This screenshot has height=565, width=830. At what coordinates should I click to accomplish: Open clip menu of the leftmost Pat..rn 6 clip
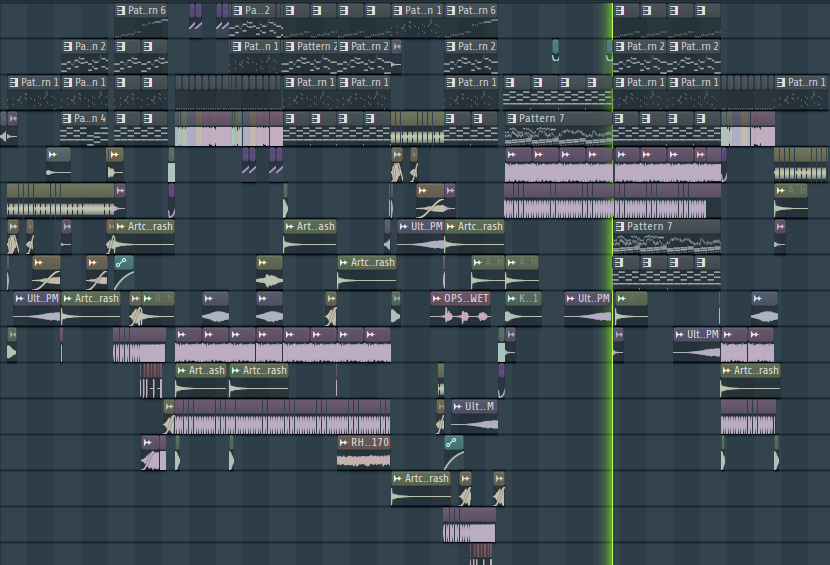click(121, 10)
